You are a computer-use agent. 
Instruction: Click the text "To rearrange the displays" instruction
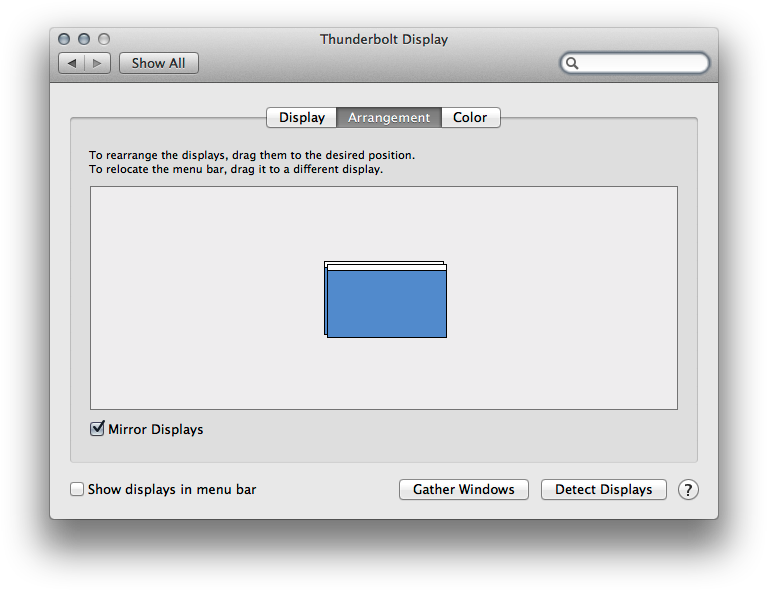coord(252,155)
